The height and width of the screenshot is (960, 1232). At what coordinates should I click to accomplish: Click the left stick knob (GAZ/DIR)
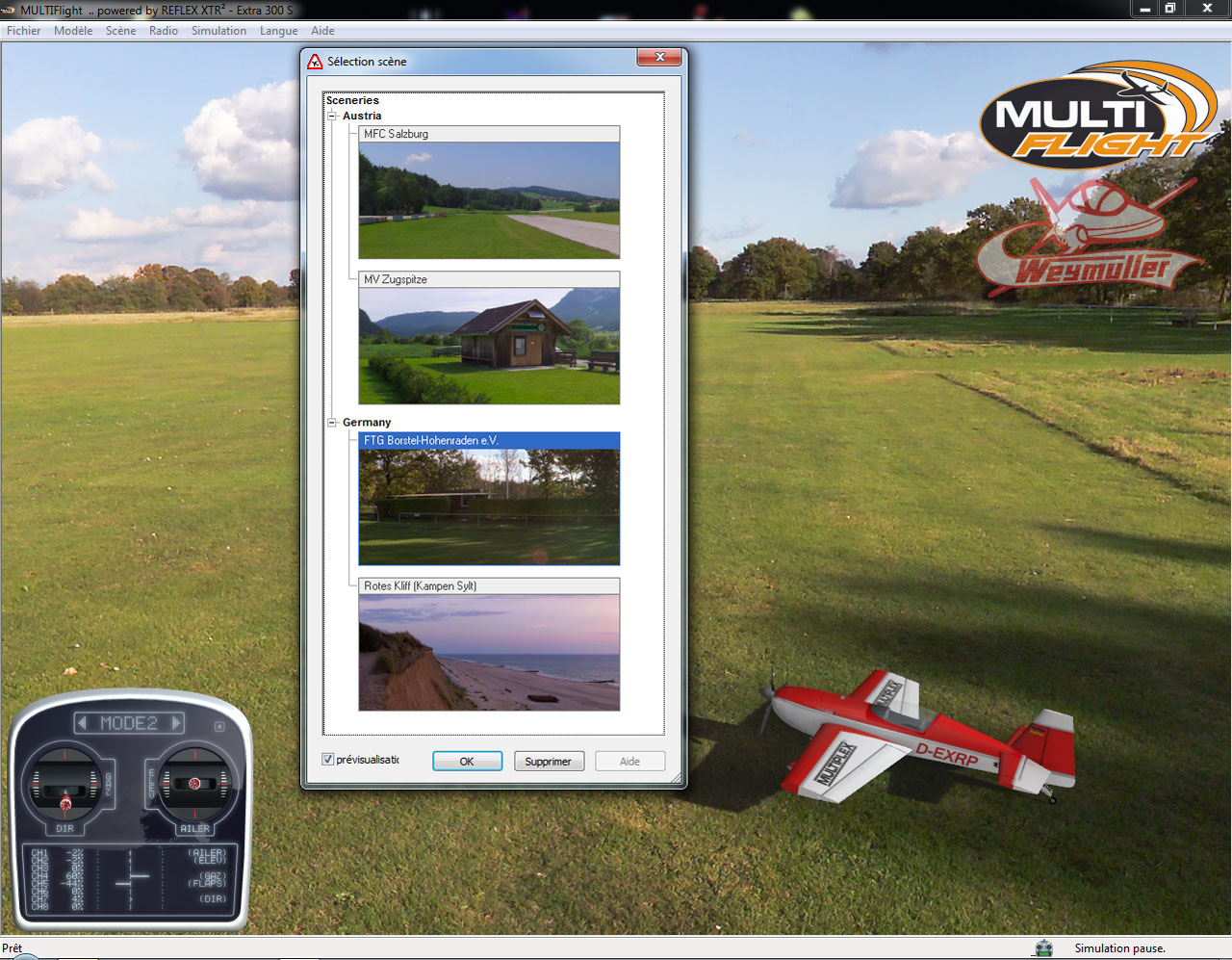point(65,801)
